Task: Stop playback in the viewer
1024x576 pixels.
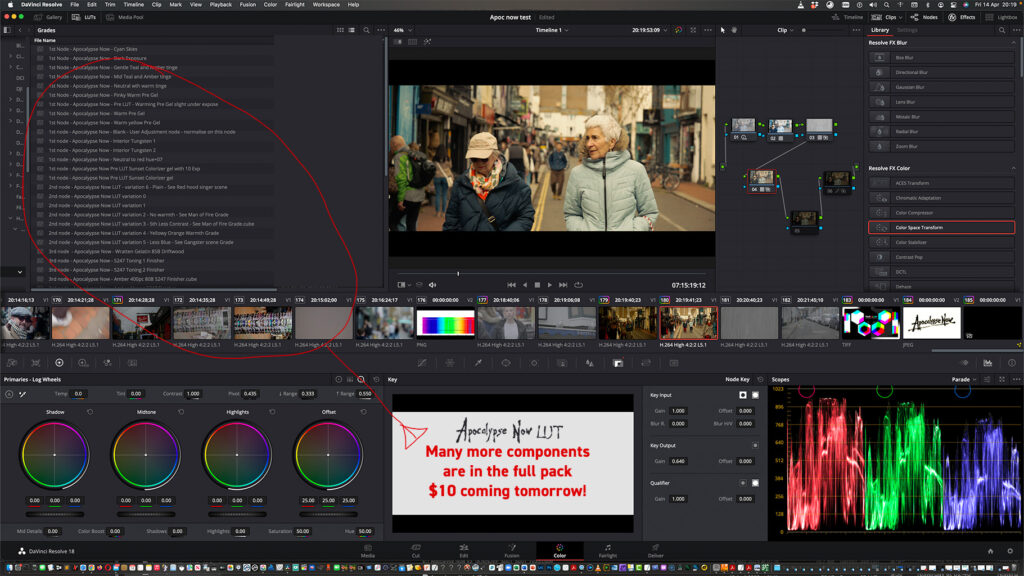Action: (537, 285)
